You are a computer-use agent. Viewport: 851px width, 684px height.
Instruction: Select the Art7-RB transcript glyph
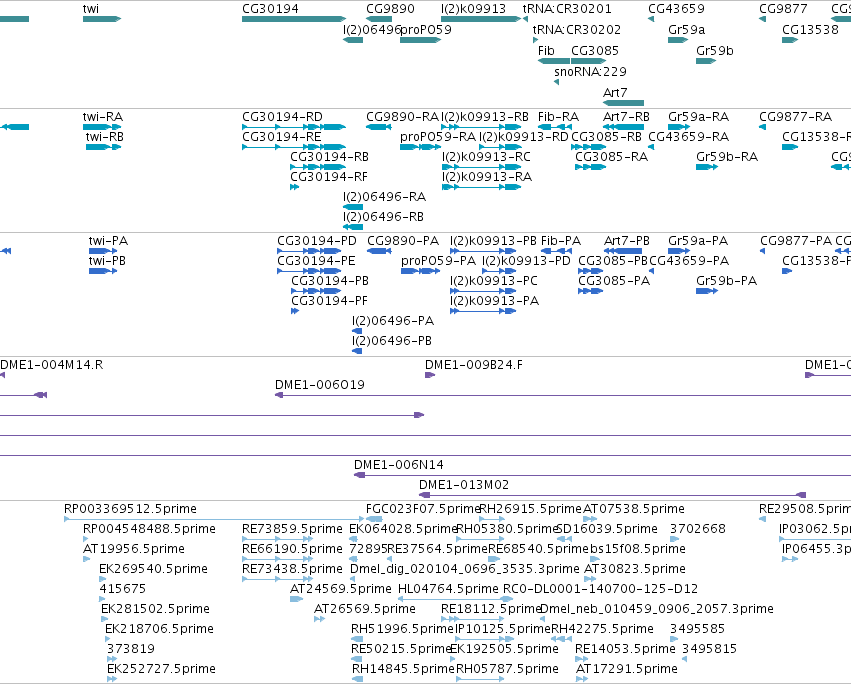pos(624,127)
